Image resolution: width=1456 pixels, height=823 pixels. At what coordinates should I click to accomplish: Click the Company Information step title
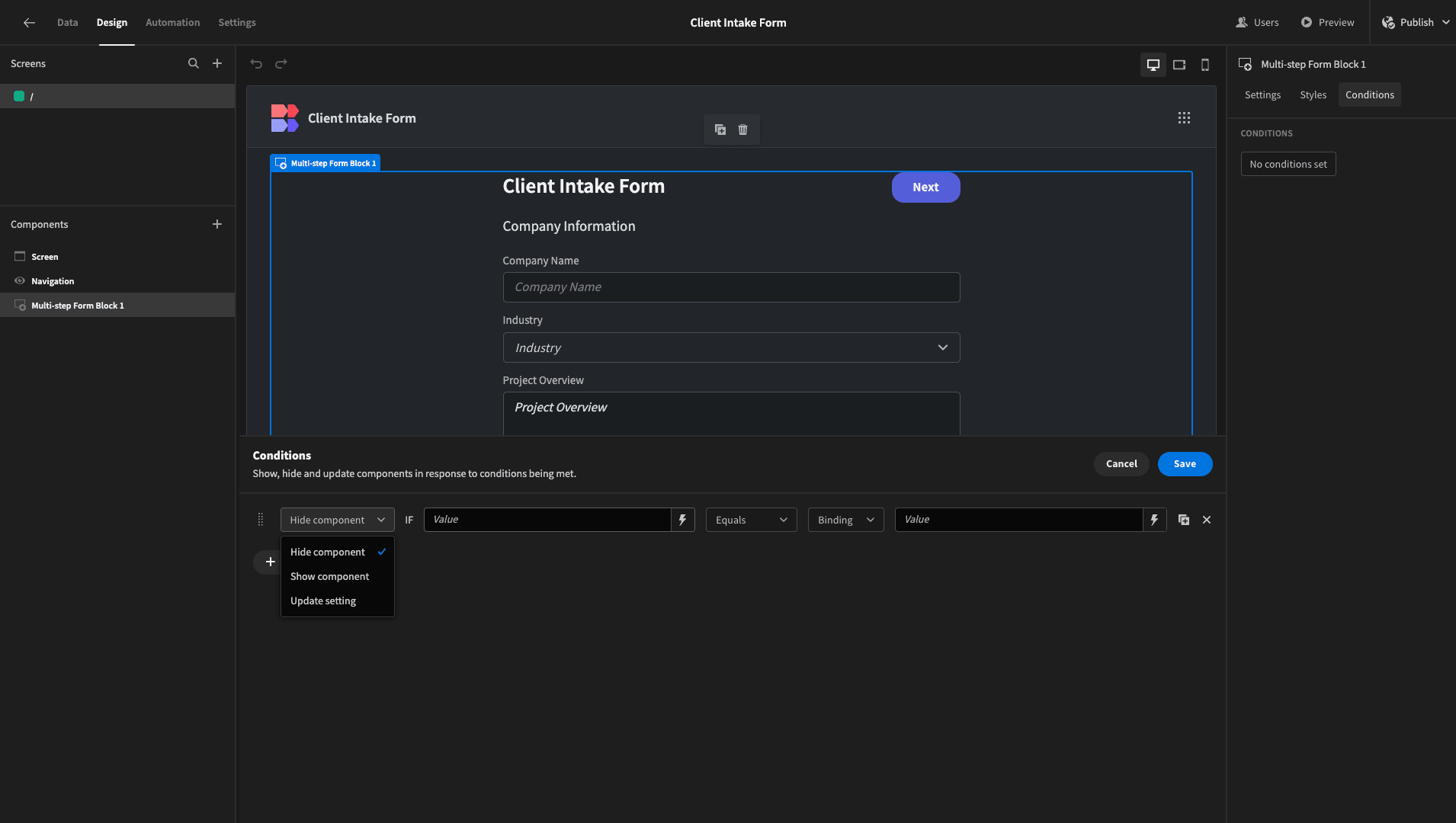pos(569,226)
